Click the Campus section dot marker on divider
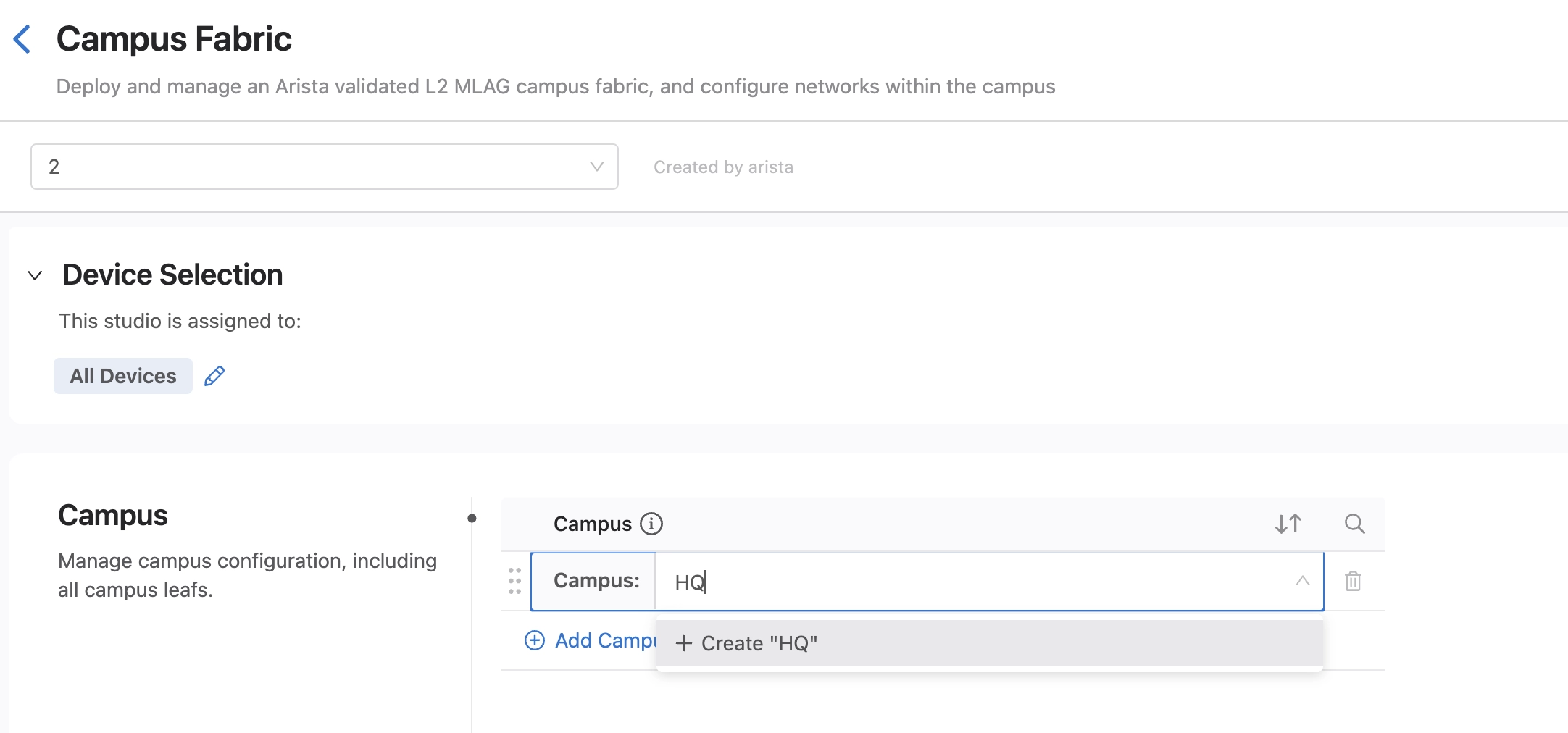 pos(472,518)
